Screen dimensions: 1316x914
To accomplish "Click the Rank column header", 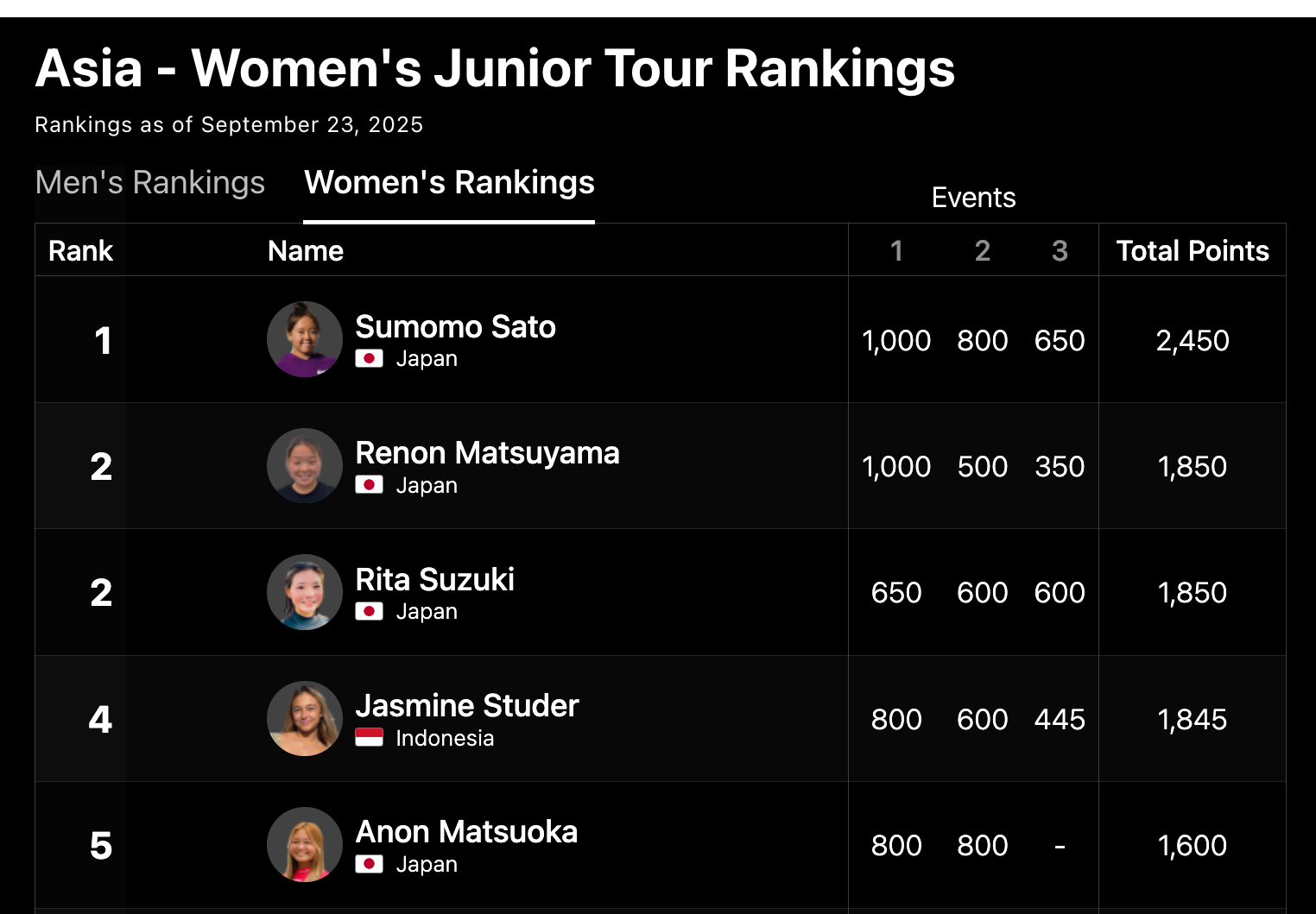I will click(x=80, y=251).
